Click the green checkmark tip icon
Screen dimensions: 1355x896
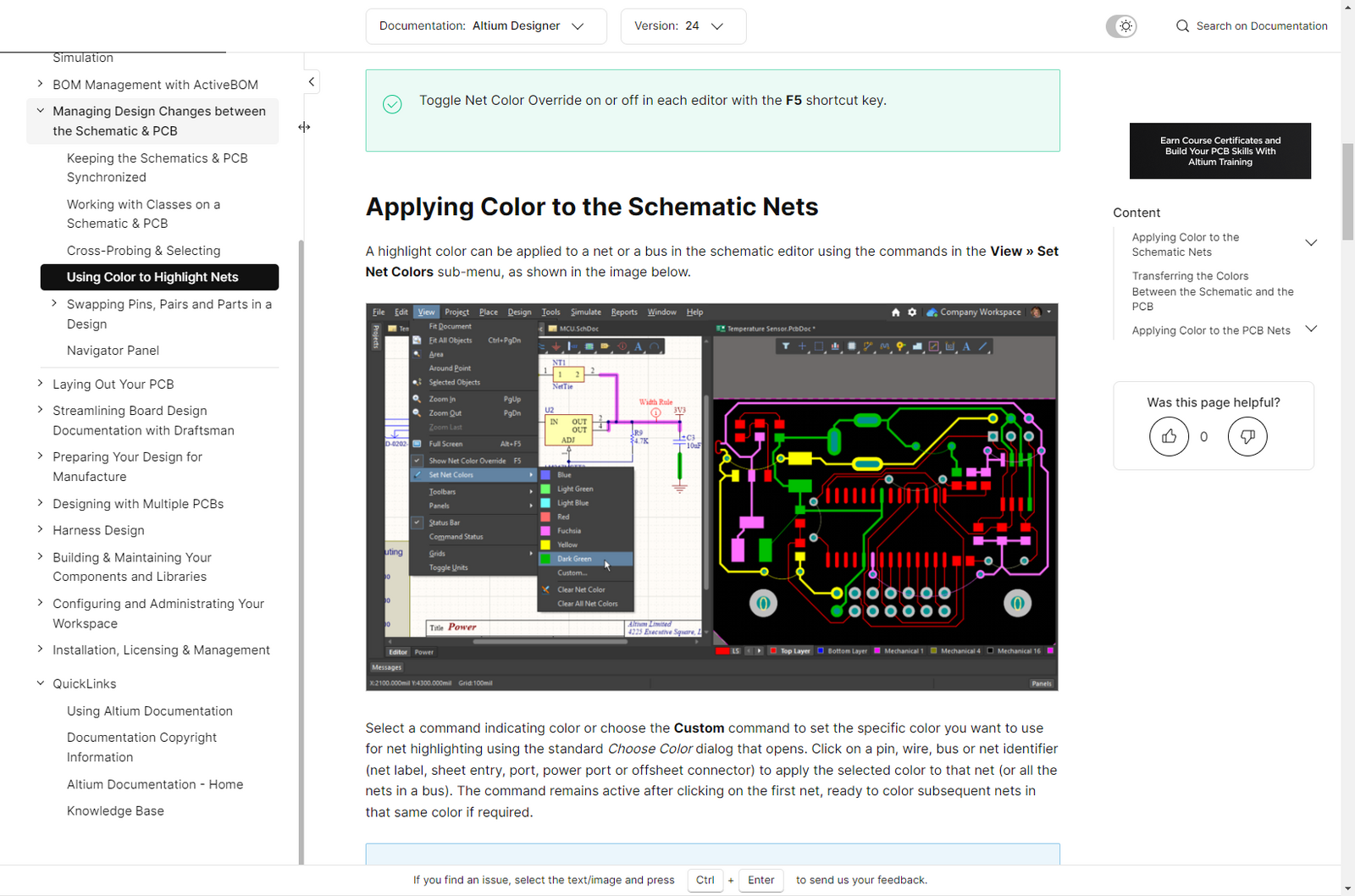tap(392, 104)
